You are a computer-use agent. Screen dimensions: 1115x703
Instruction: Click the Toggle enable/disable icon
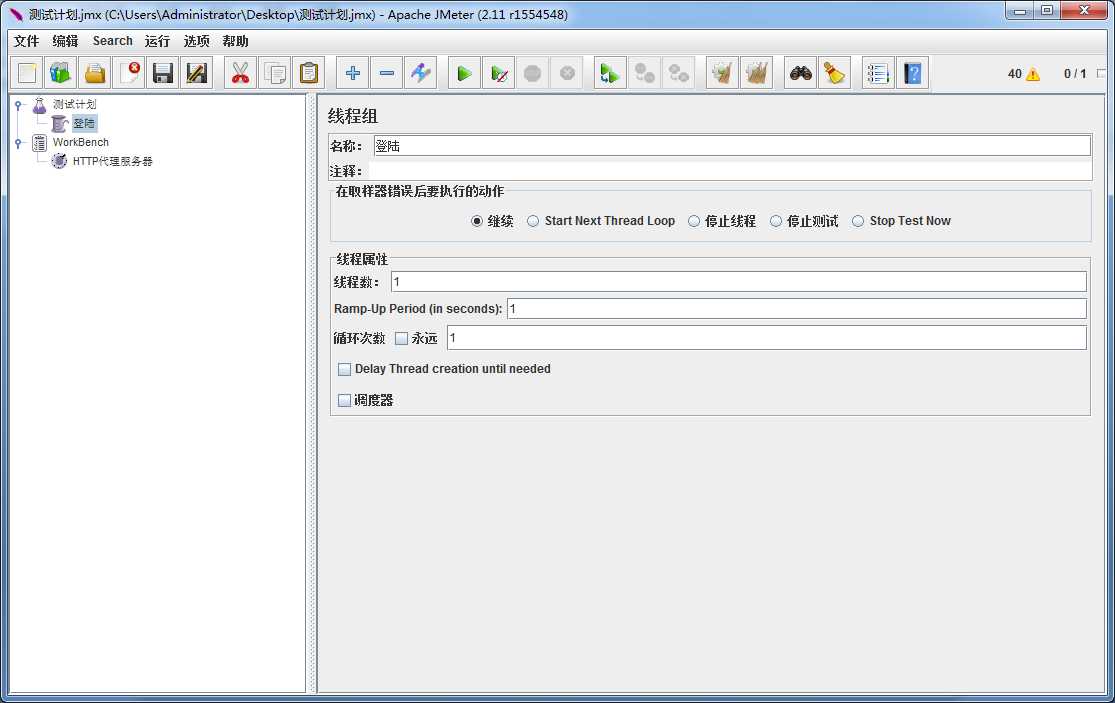[421, 73]
